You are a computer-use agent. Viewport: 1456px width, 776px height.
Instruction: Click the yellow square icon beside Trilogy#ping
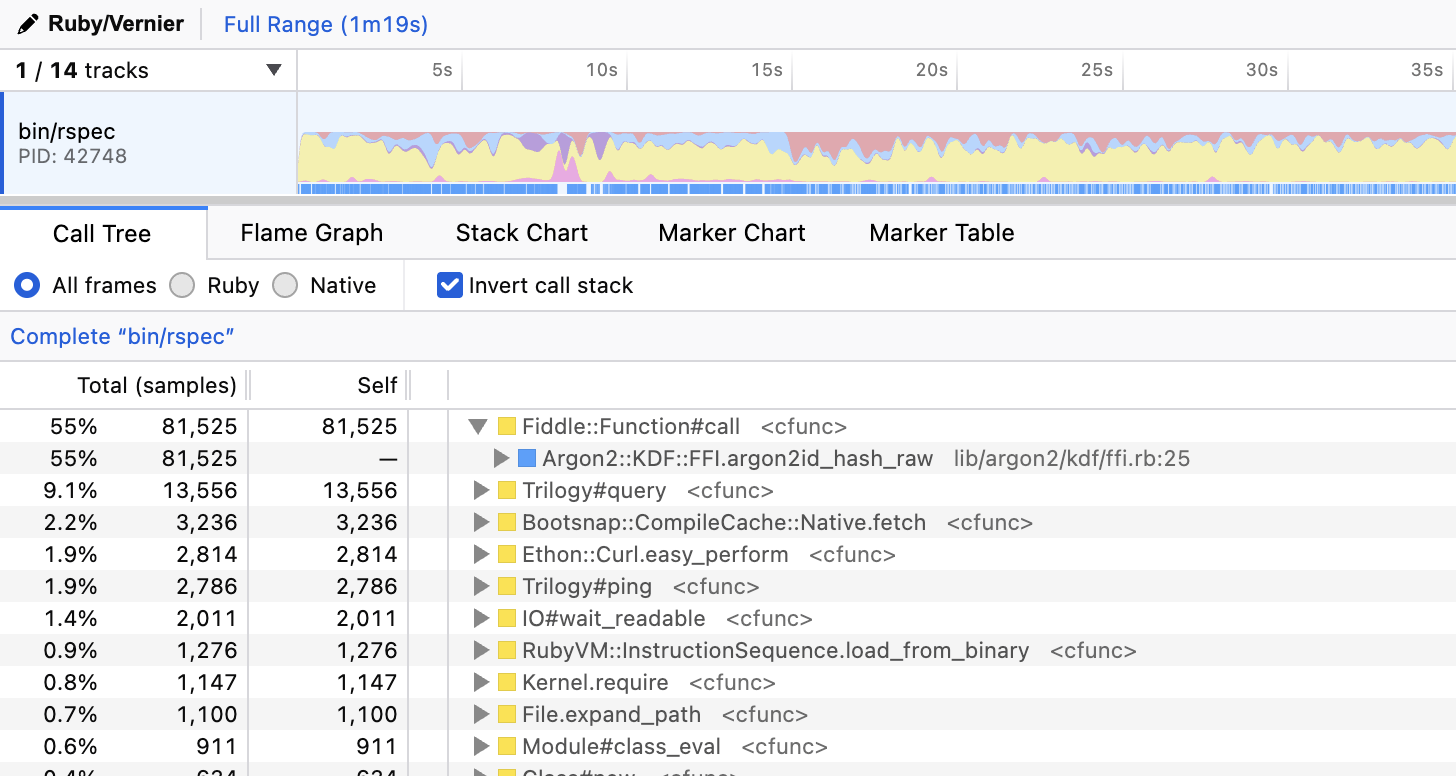[x=507, y=587]
